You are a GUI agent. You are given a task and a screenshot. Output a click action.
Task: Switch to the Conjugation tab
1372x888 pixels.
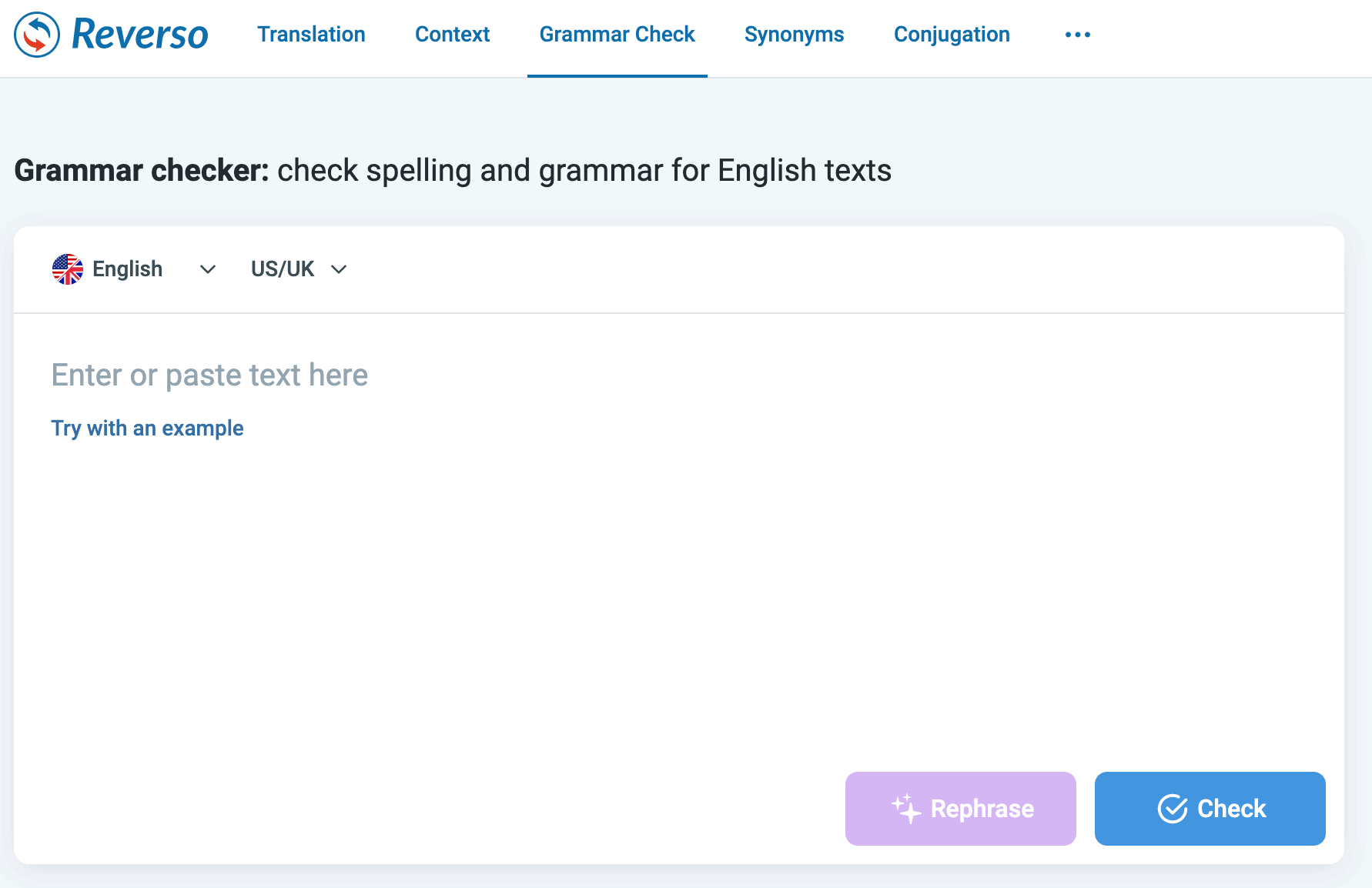952,35
